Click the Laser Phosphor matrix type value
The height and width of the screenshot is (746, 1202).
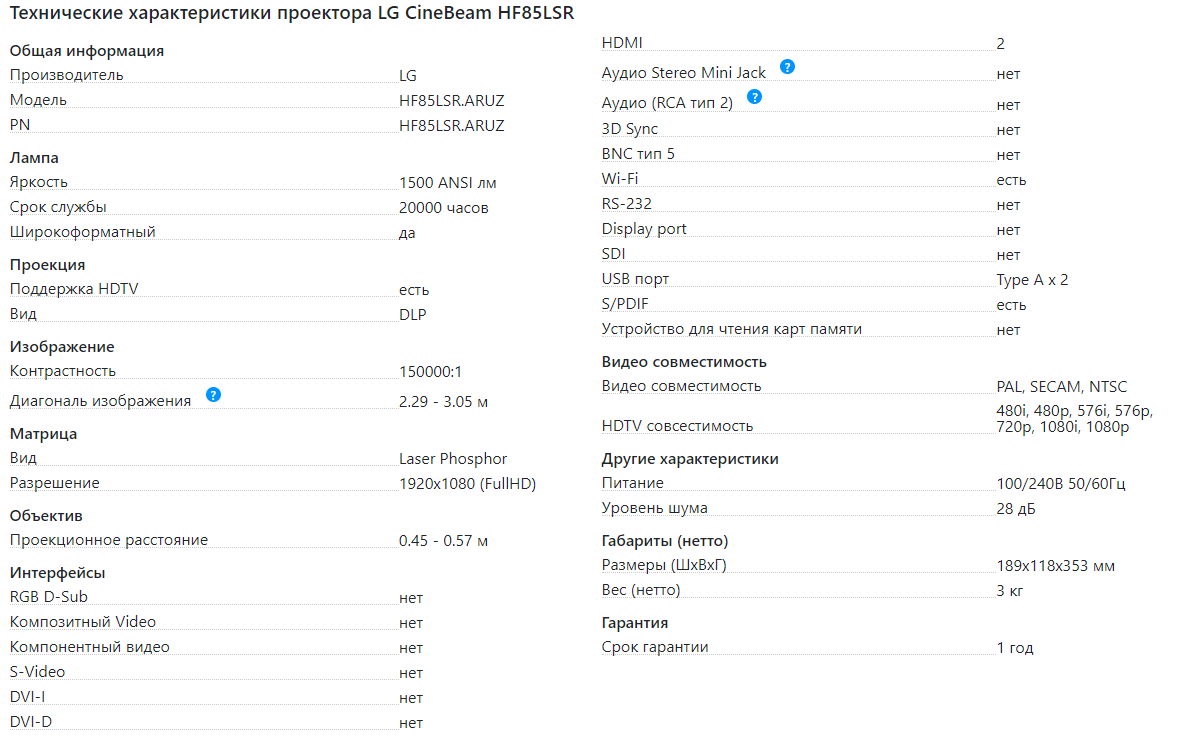pyautogui.click(x=453, y=459)
